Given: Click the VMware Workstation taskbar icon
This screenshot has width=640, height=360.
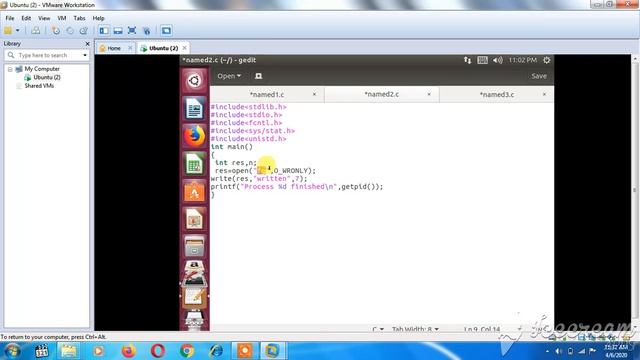Looking at the screenshot, I should coord(272,351).
